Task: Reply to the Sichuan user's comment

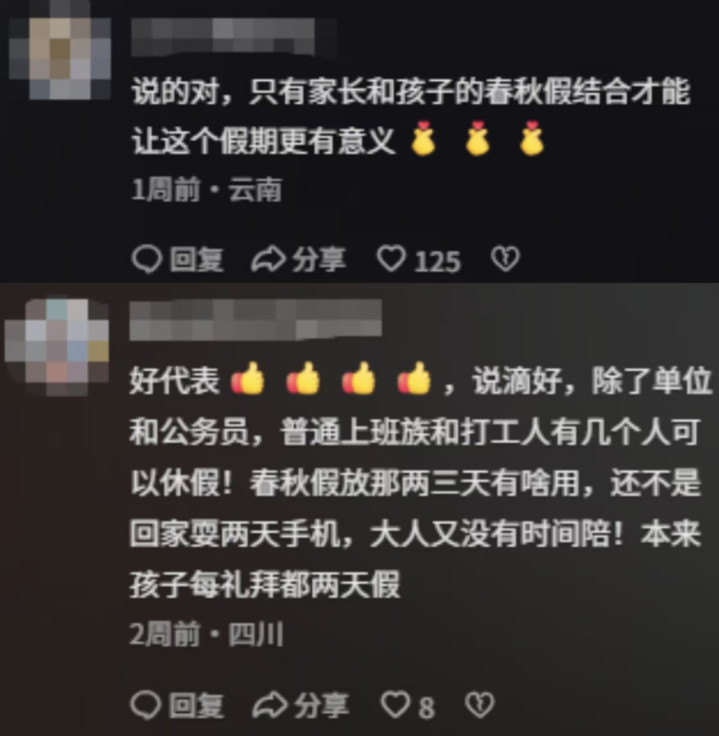Action: tap(176, 705)
